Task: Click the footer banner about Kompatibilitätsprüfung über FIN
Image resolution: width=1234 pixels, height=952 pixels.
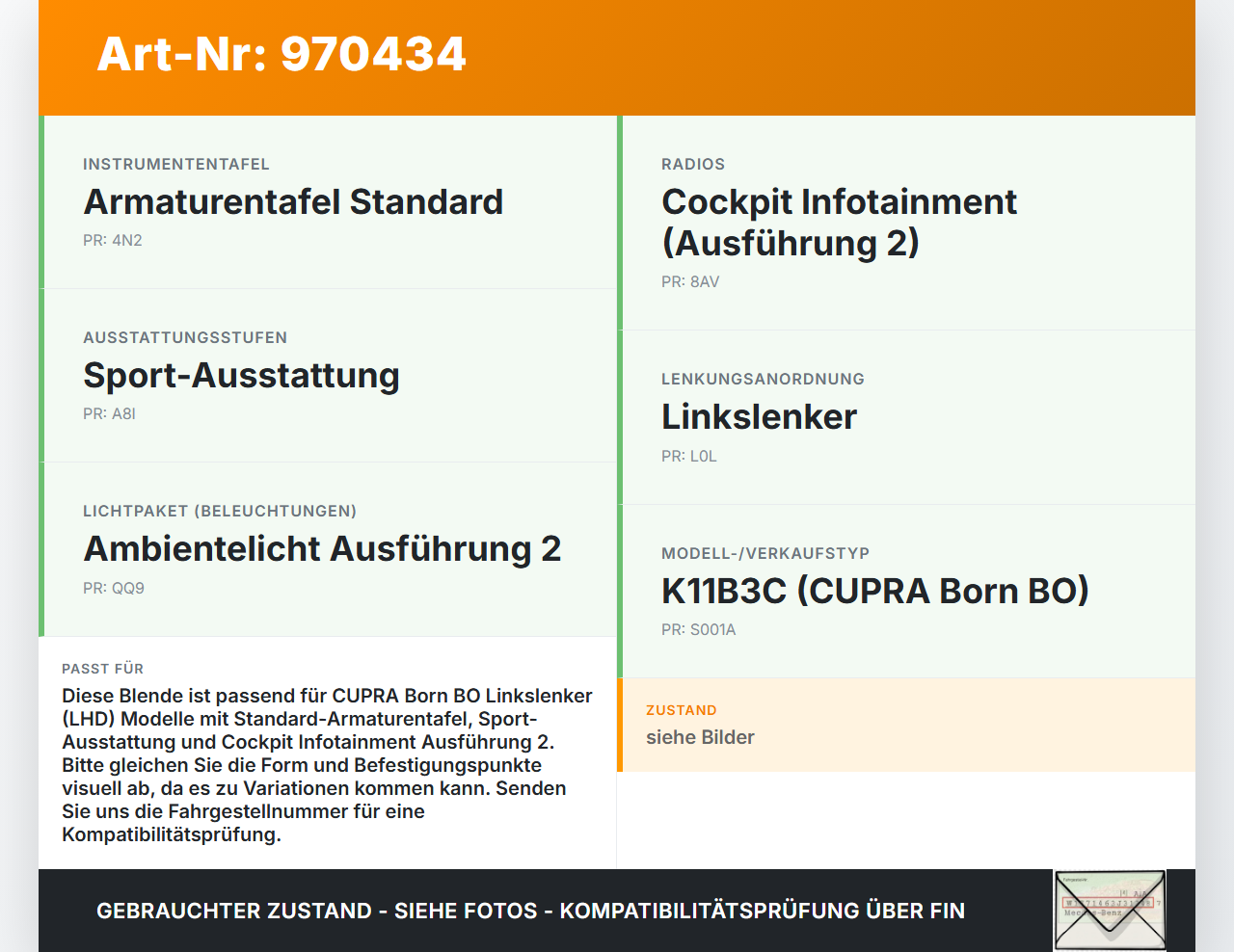Action: point(530,910)
